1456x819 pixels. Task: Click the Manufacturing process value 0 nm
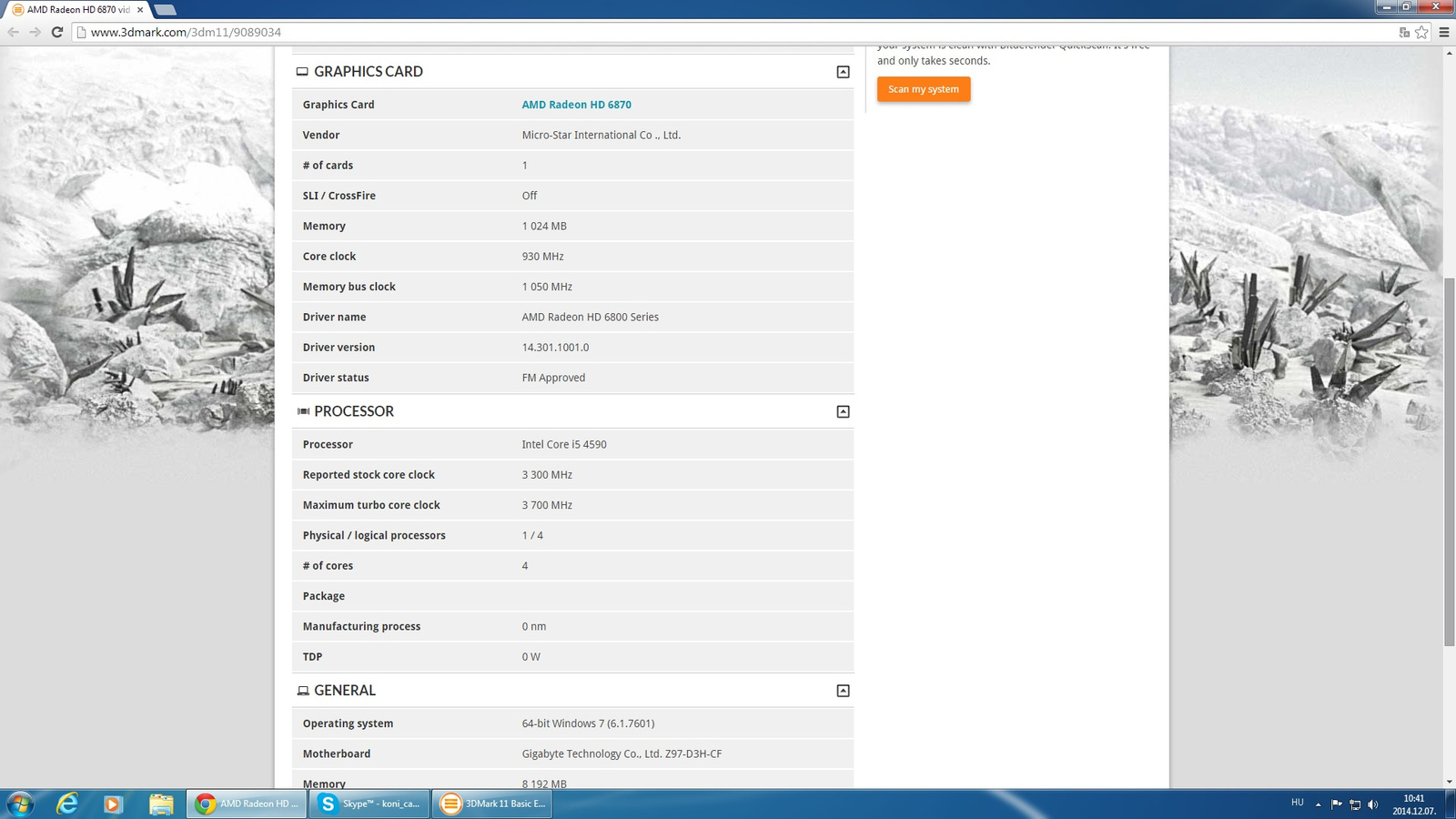534,627
